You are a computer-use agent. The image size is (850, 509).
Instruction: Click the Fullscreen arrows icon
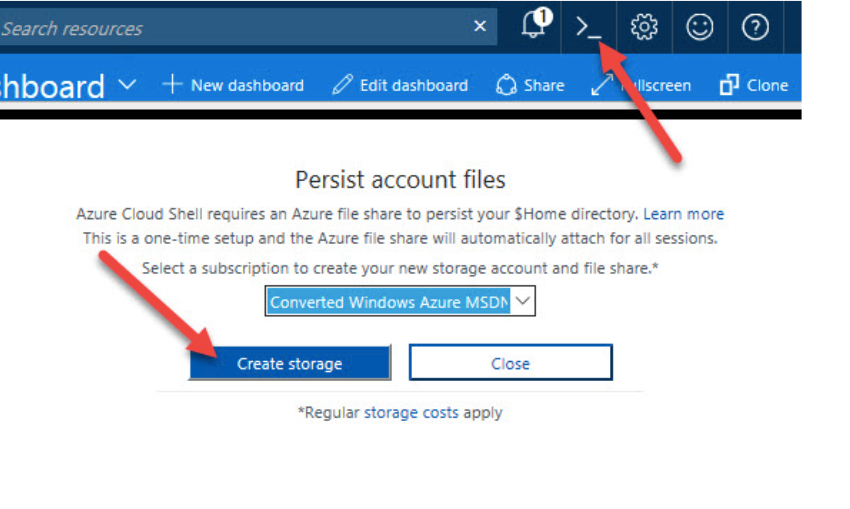(x=602, y=85)
